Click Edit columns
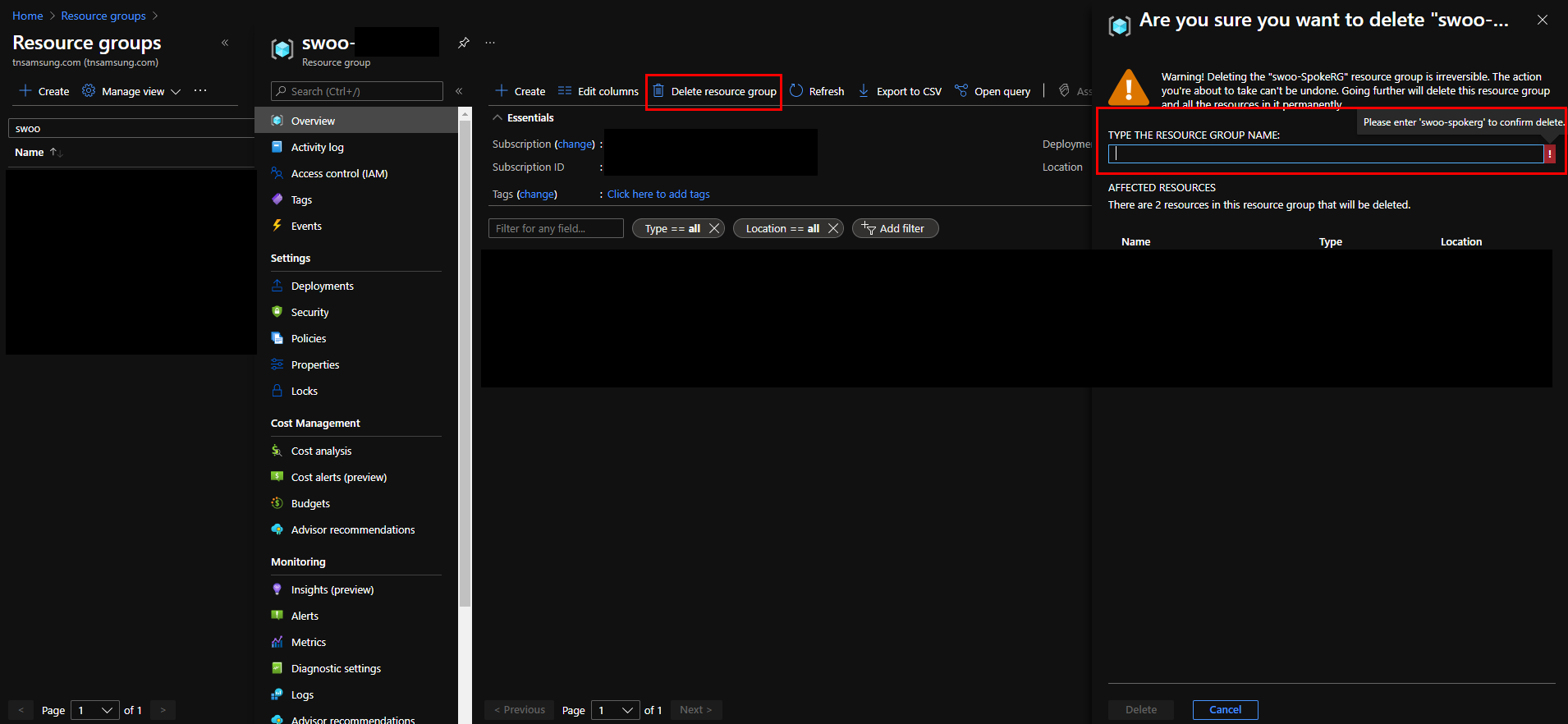 pyautogui.click(x=598, y=91)
